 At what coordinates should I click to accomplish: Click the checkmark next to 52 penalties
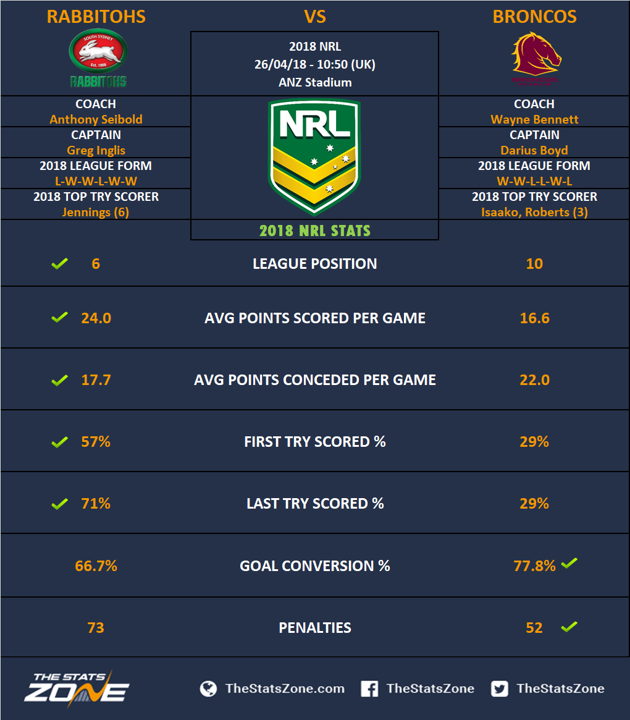(569, 626)
